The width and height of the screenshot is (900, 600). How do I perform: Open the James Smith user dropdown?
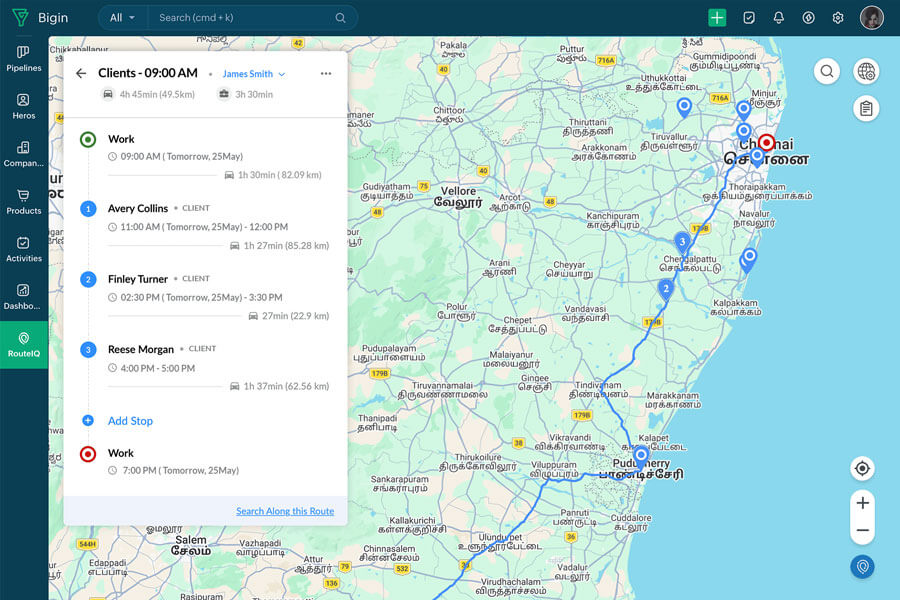(x=254, y=74)
